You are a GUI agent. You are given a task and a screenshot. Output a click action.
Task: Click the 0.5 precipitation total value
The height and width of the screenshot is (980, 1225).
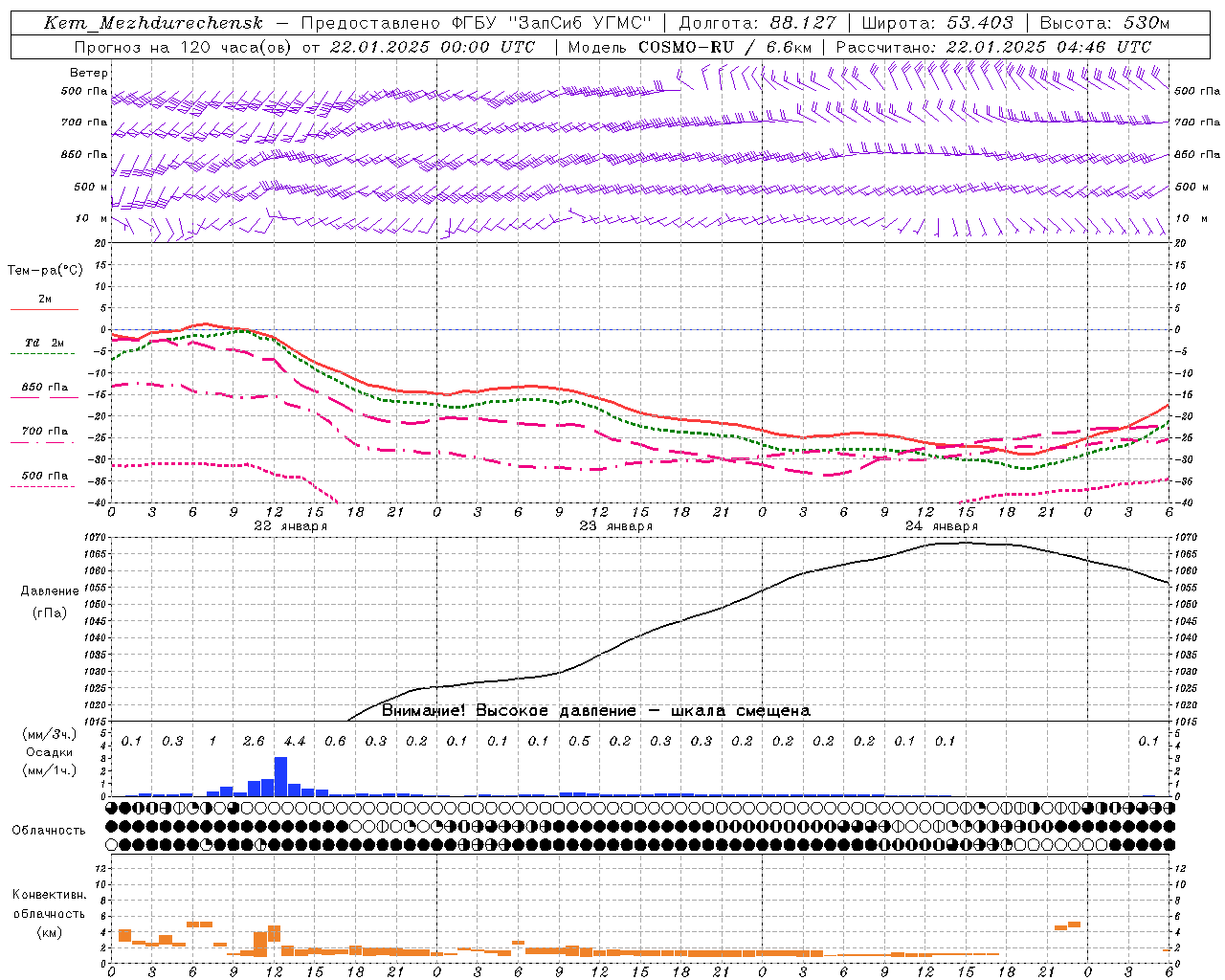click(x=579, y=742)
